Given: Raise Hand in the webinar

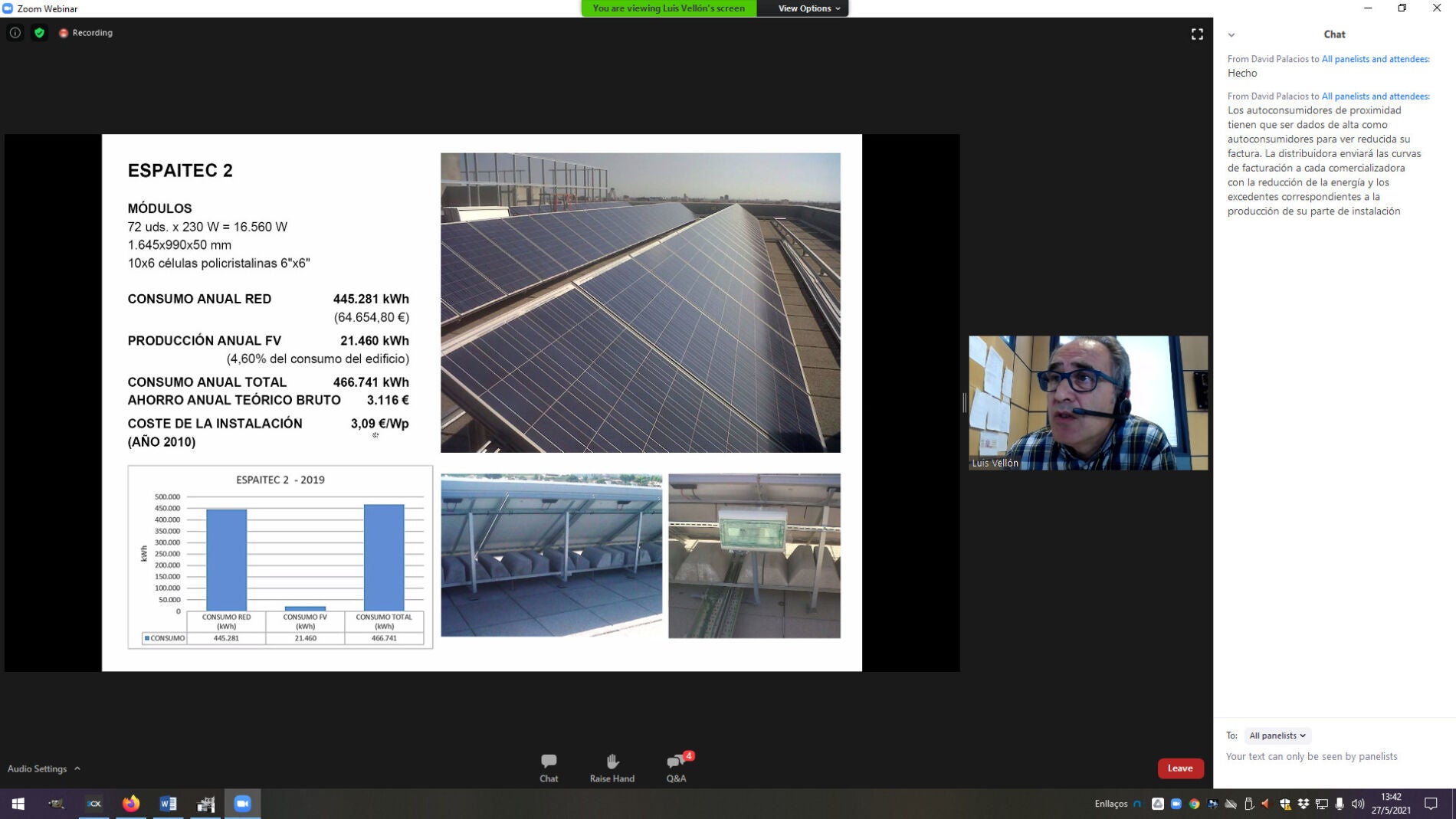Looking at the screenshot, I should pyautogui.click(x=612, y=767).
